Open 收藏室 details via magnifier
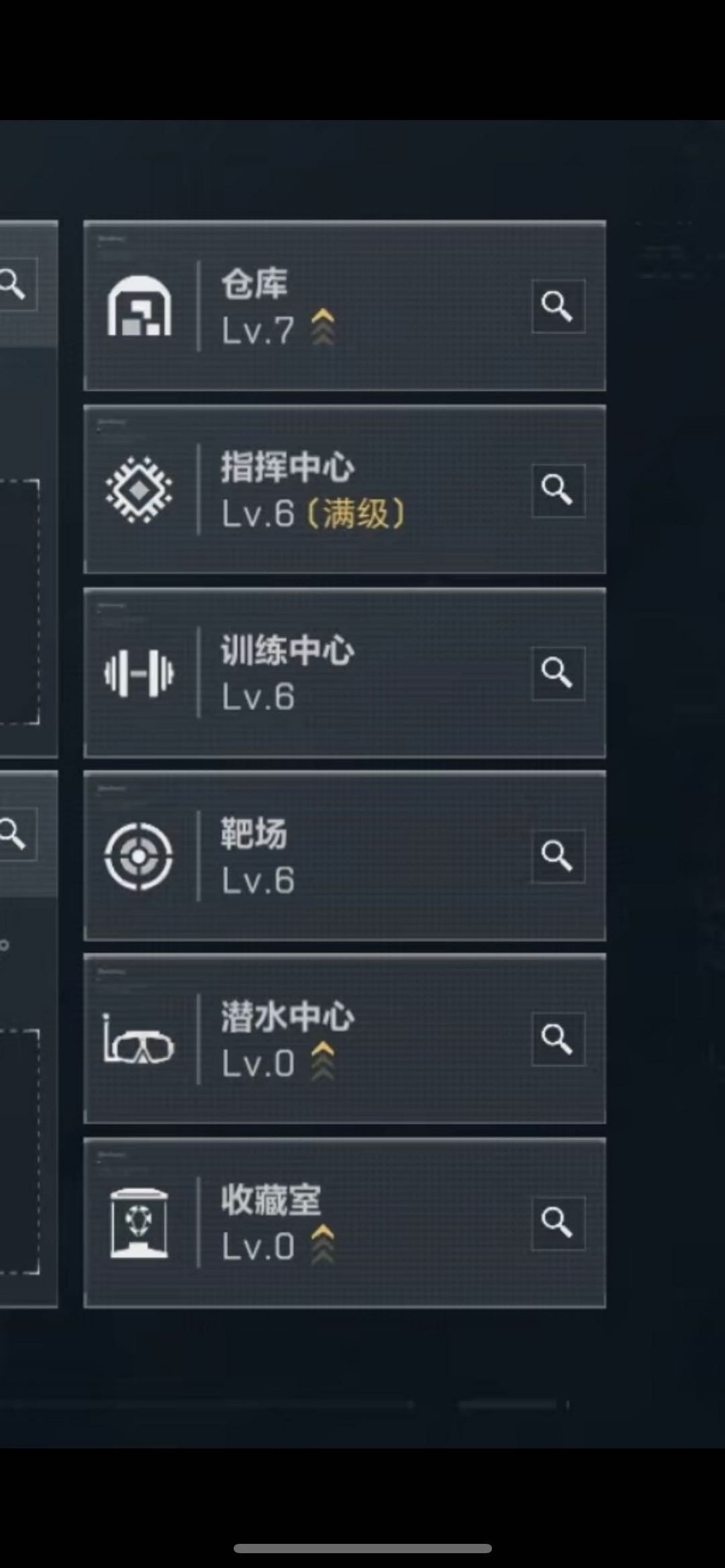The width and height of the screenshot is (725, 1568). pyautogui.click(x=558, y=1222)
